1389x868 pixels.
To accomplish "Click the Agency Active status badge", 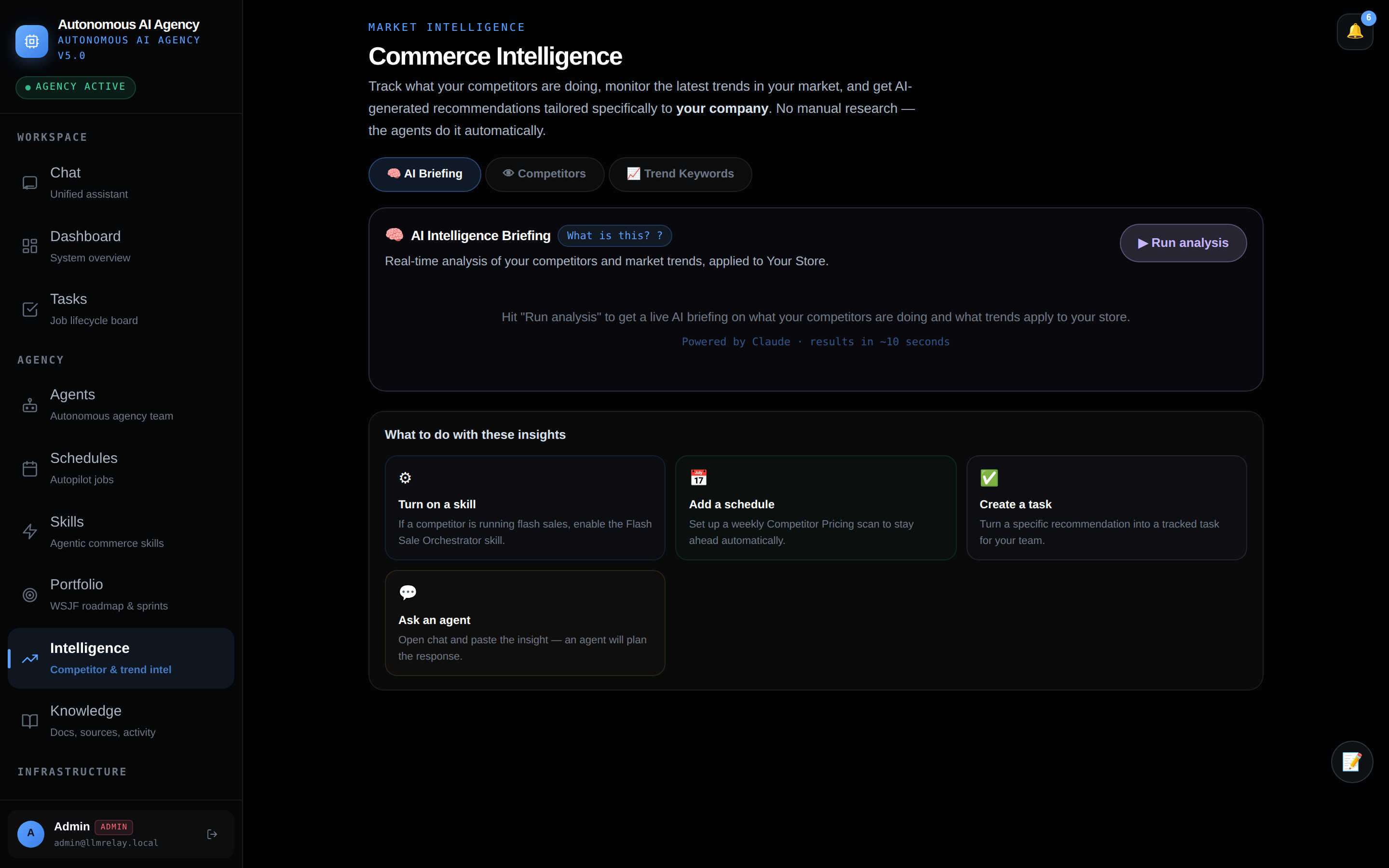I will click(75, 87).
